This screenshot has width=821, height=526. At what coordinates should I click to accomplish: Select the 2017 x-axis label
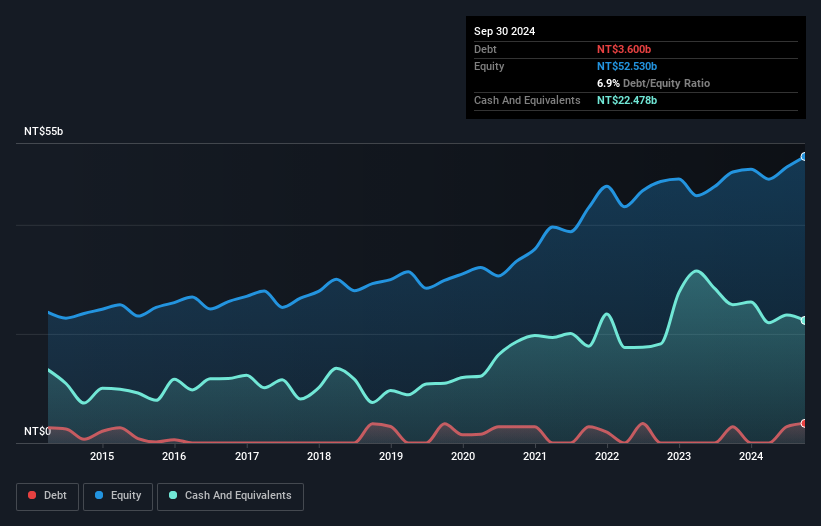247,456
